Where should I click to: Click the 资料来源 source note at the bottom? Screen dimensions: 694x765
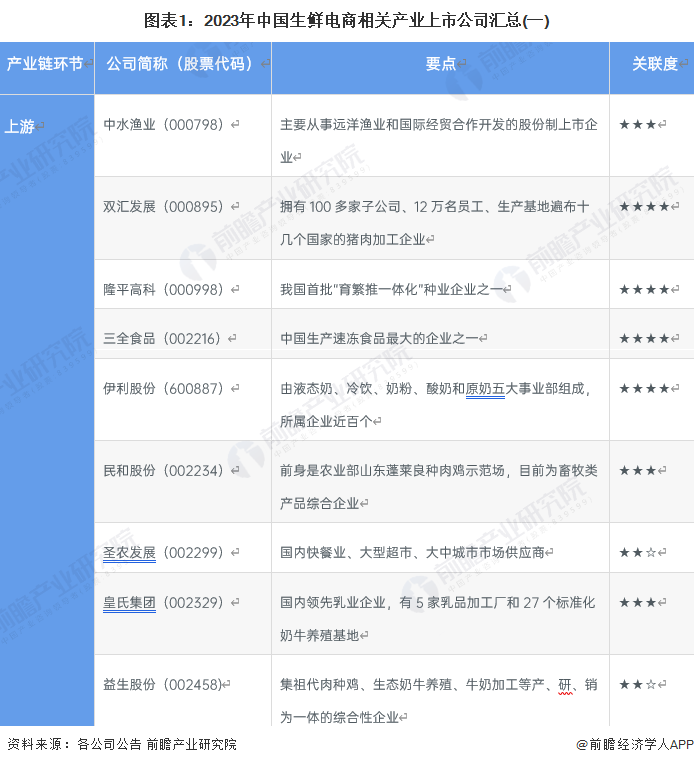tap(122, 744)
